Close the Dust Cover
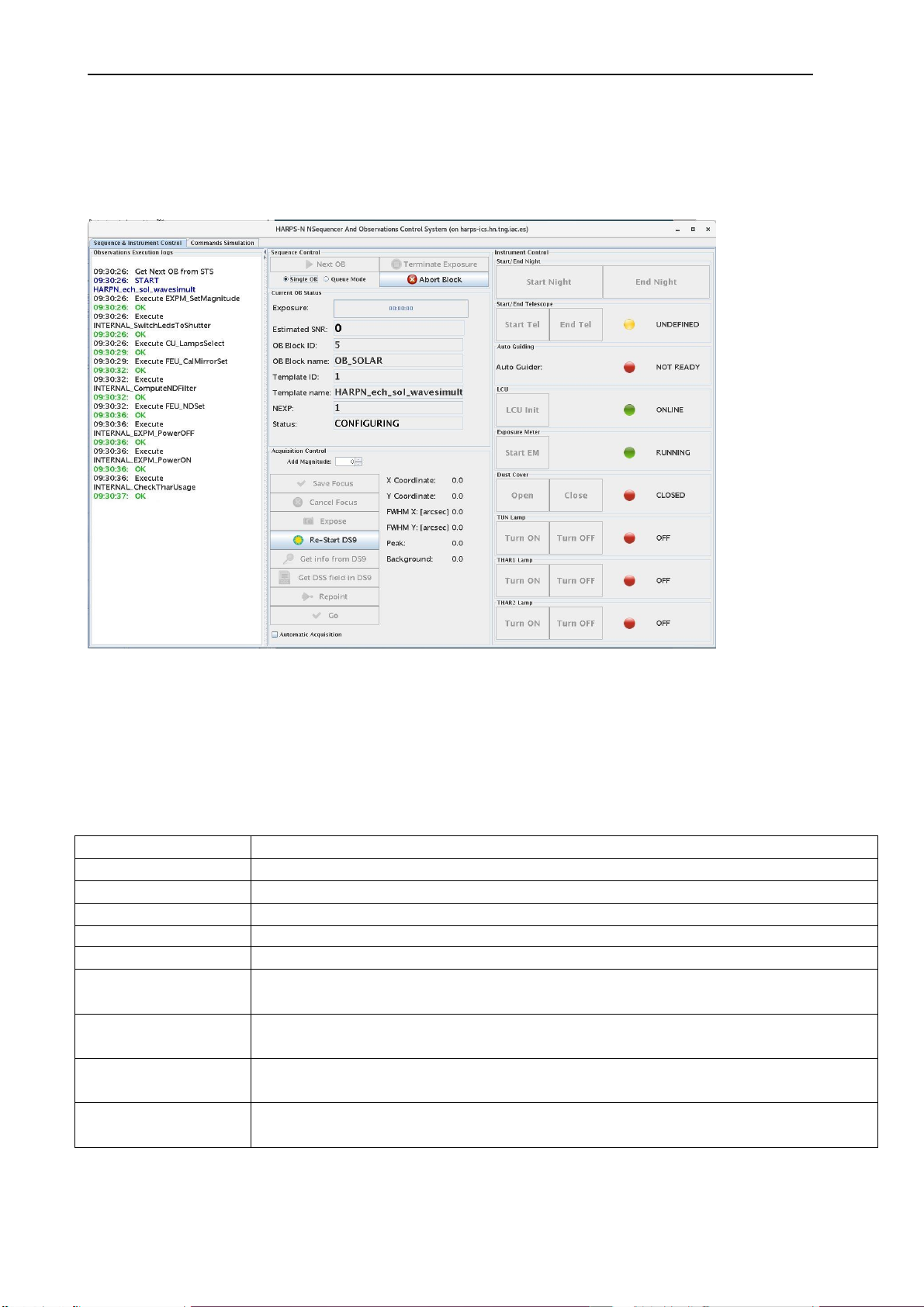Viewport: 924px width, 1307px height. tap(576, 496)
